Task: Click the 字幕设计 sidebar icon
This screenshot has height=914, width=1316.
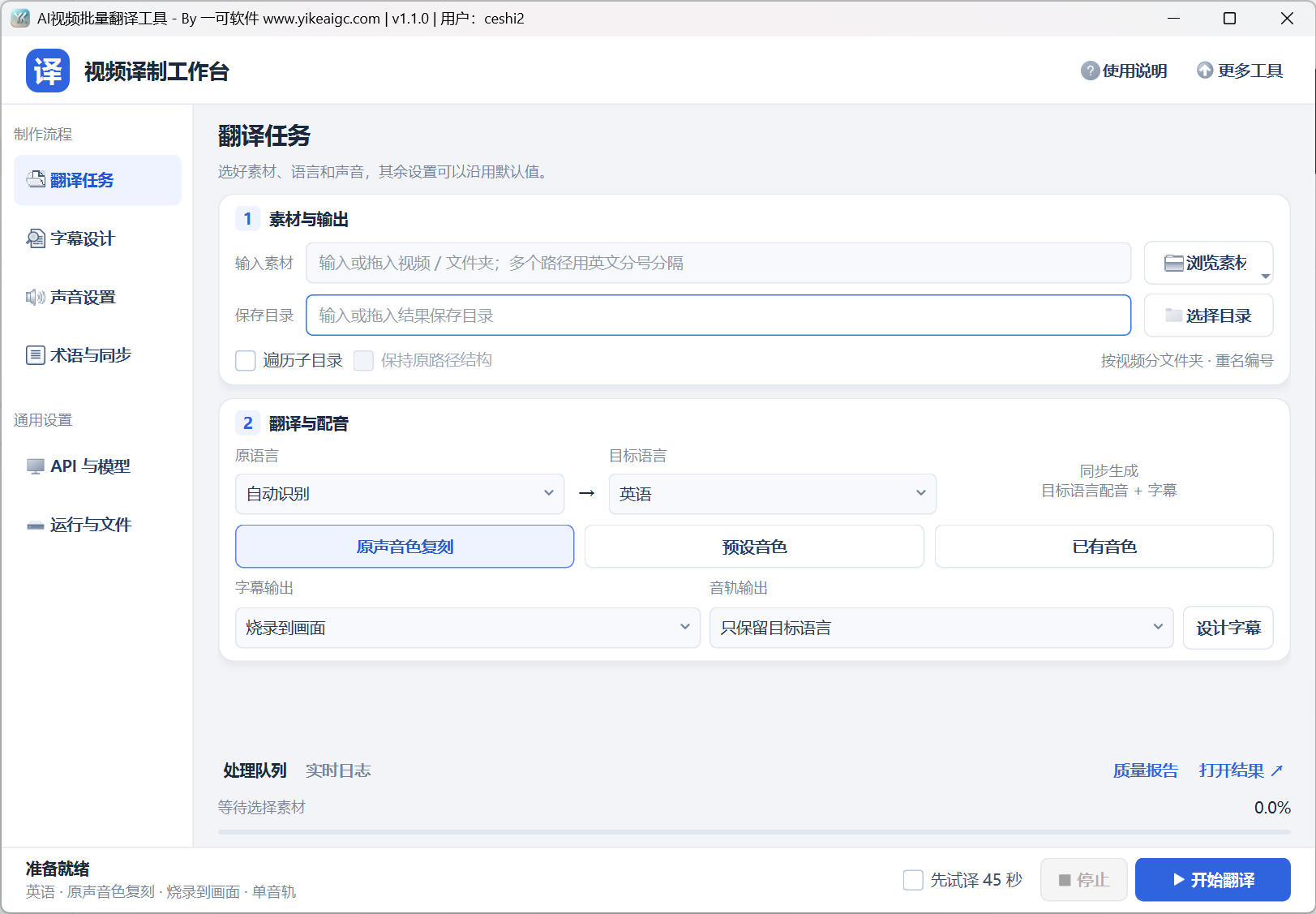Action: [x=36, y=238]
